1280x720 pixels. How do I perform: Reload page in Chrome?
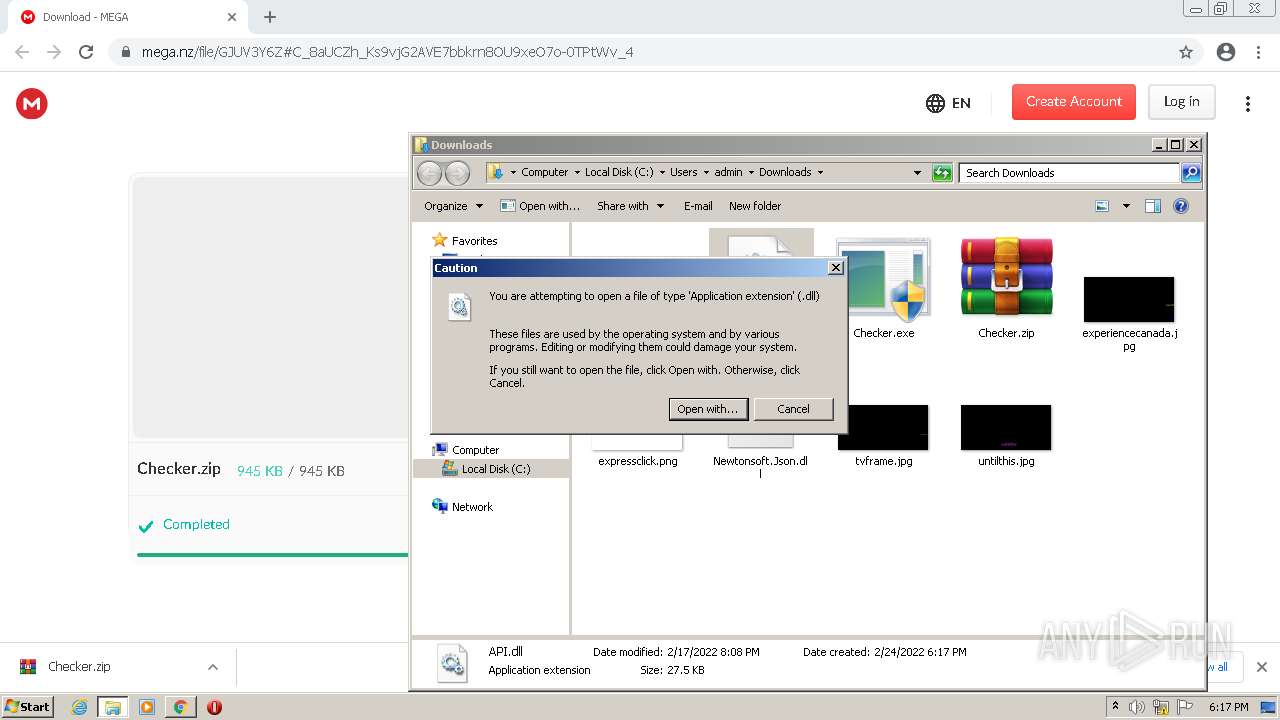pyautogui.click(x=86, y=52)
